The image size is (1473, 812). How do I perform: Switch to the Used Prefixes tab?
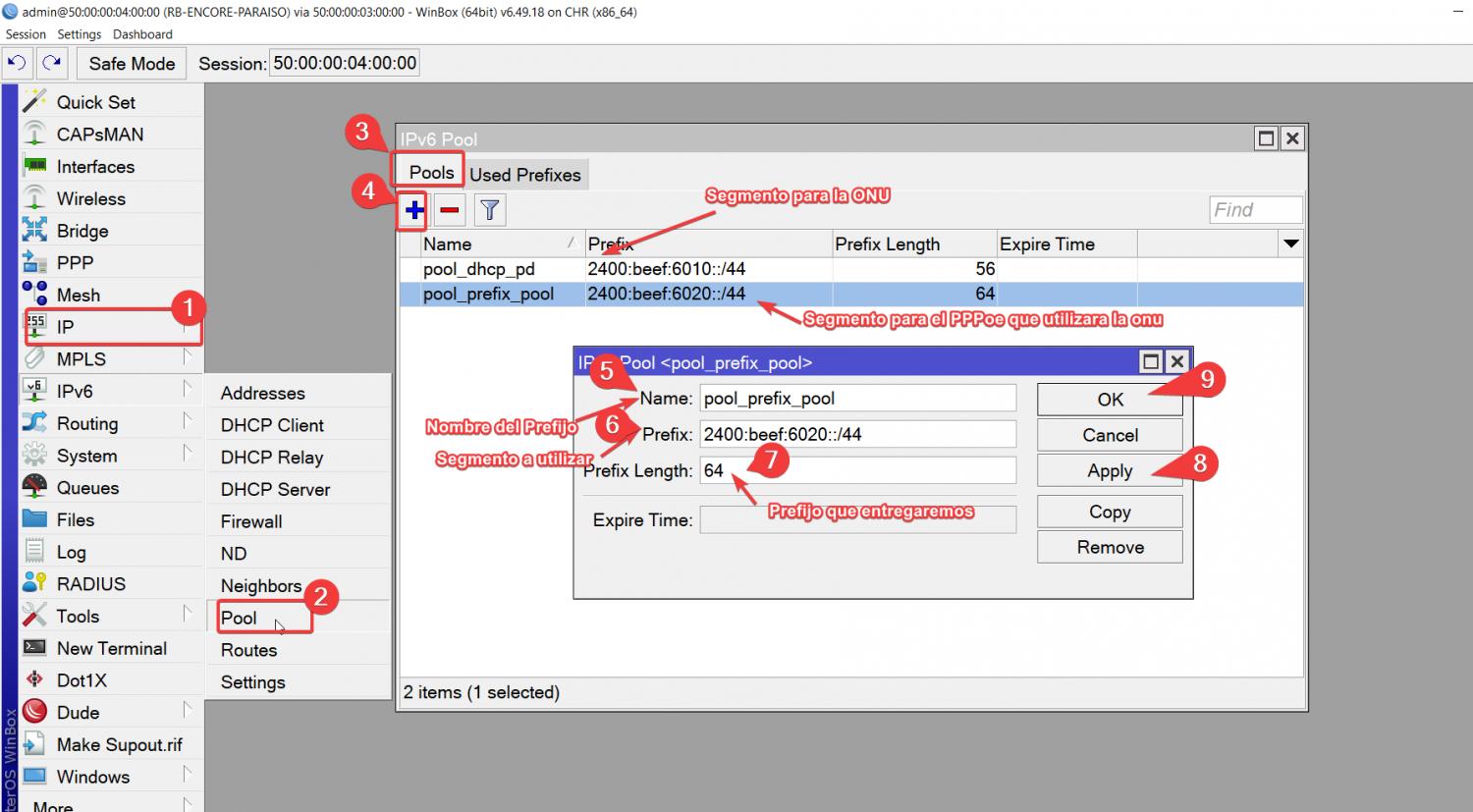pyautogui.click(x=524, y=175)
